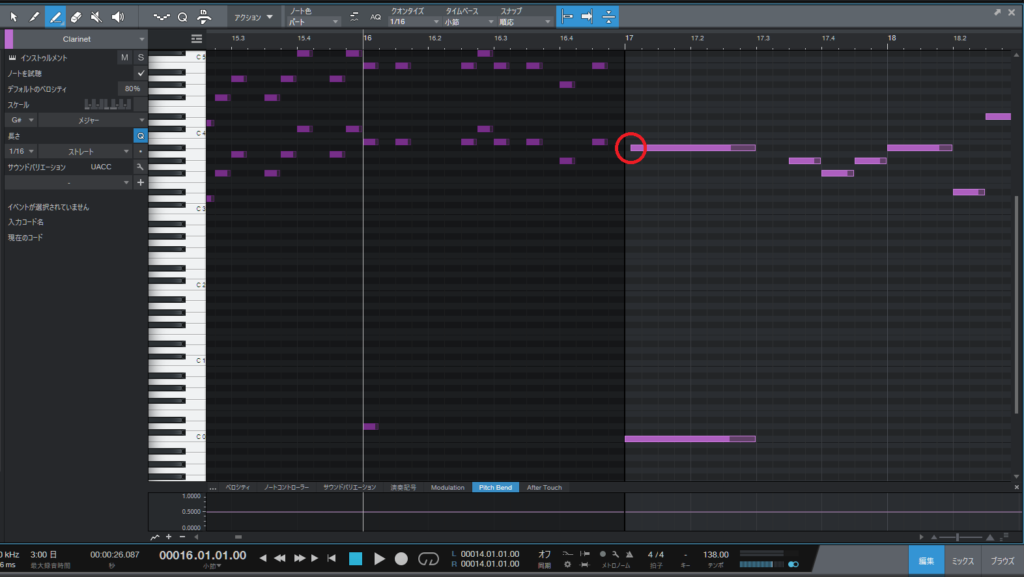
Task: Toggle the loop button in the transport
Action: 429,558
